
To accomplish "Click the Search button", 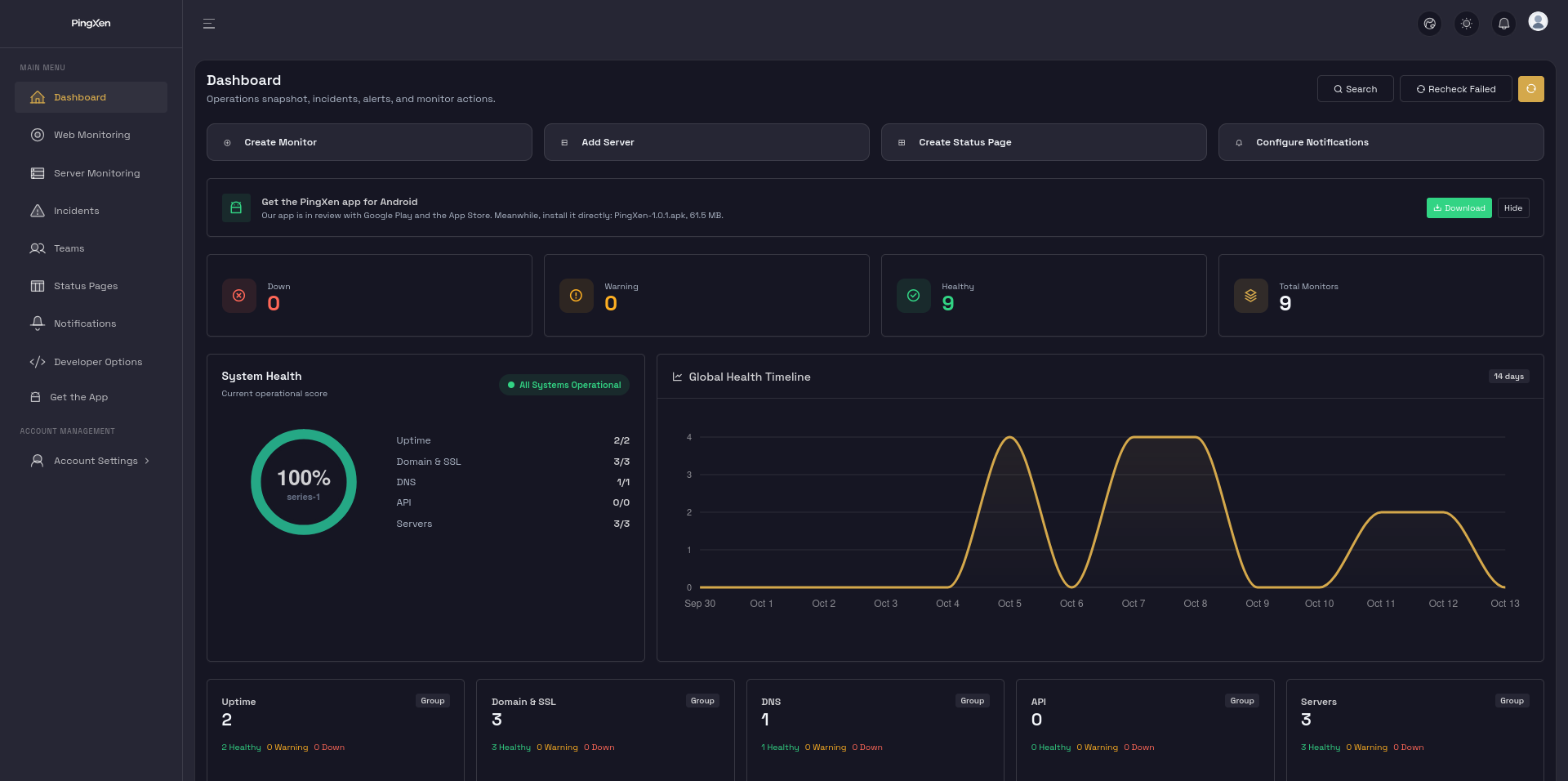I will click(x=1356, y=89).
